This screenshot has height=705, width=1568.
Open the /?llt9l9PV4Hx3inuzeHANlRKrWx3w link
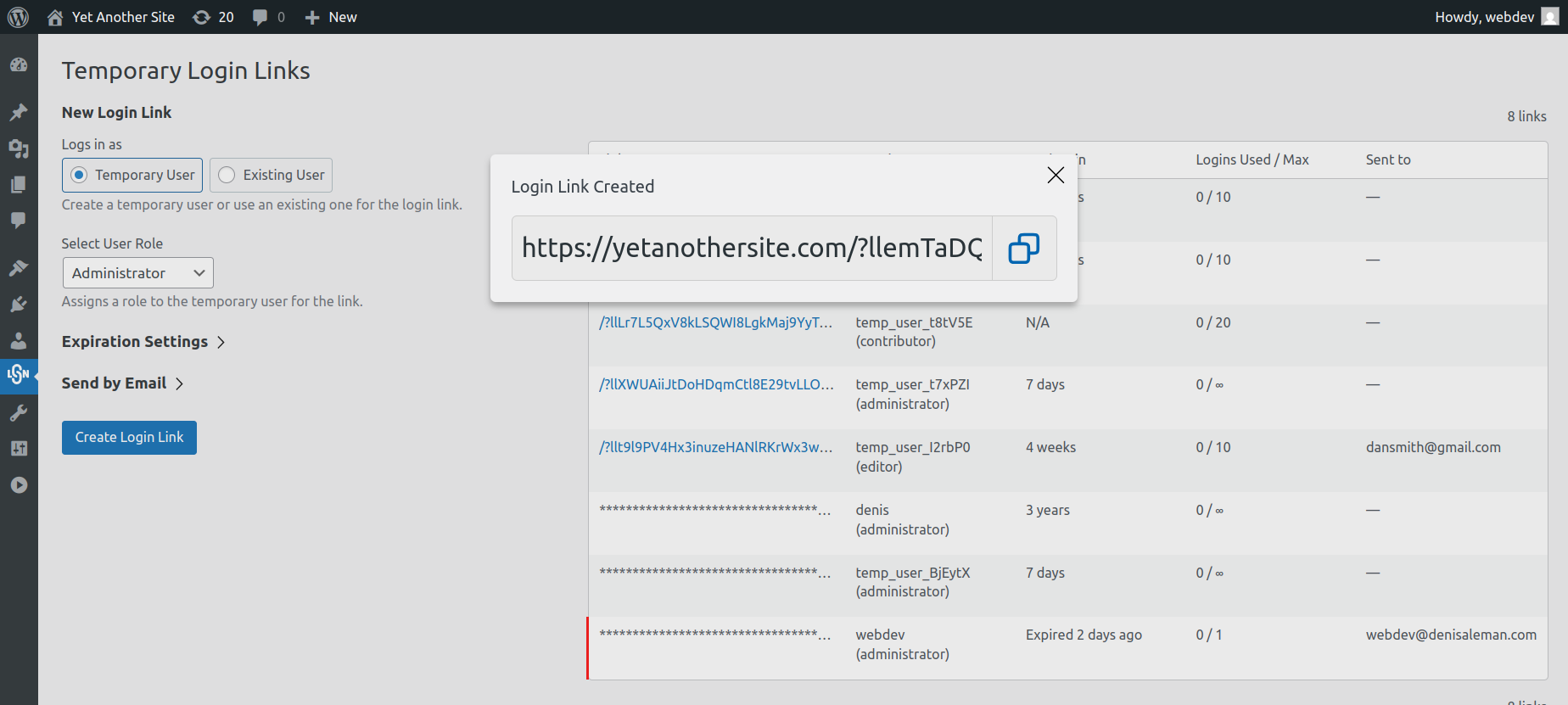[716, 447]
